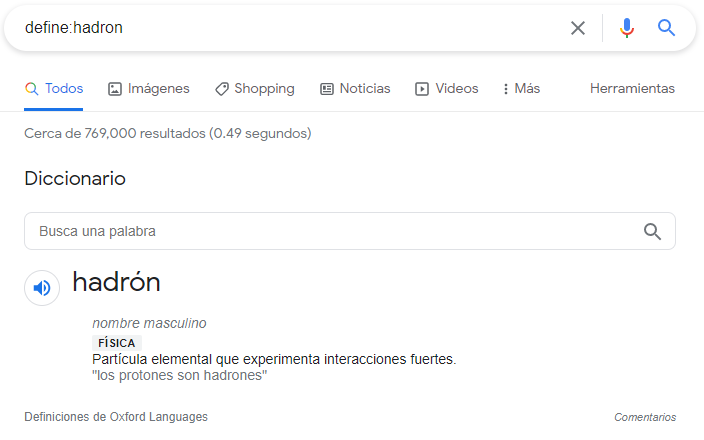This screenshot has width=704, height=440.
Task: Start voice search with the microphone icon
Action: (627, 28)
